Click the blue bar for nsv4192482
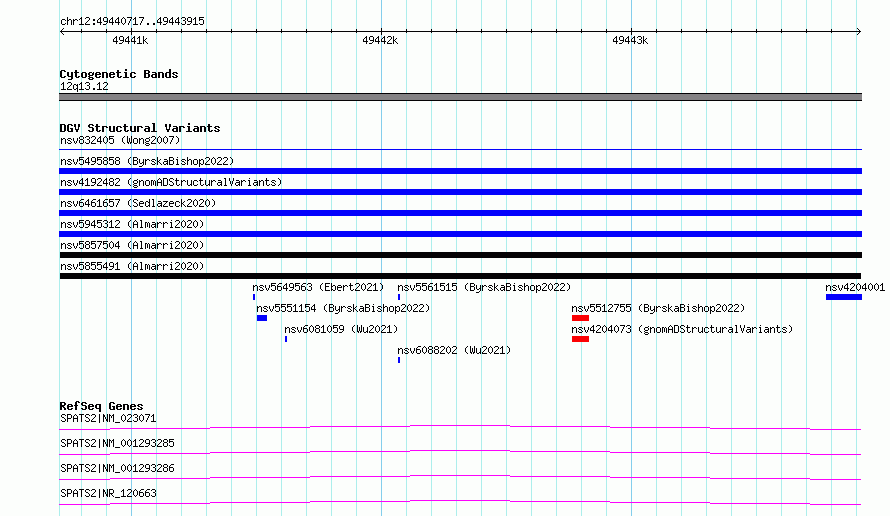The image size is (890, 516). coord(460,192)
